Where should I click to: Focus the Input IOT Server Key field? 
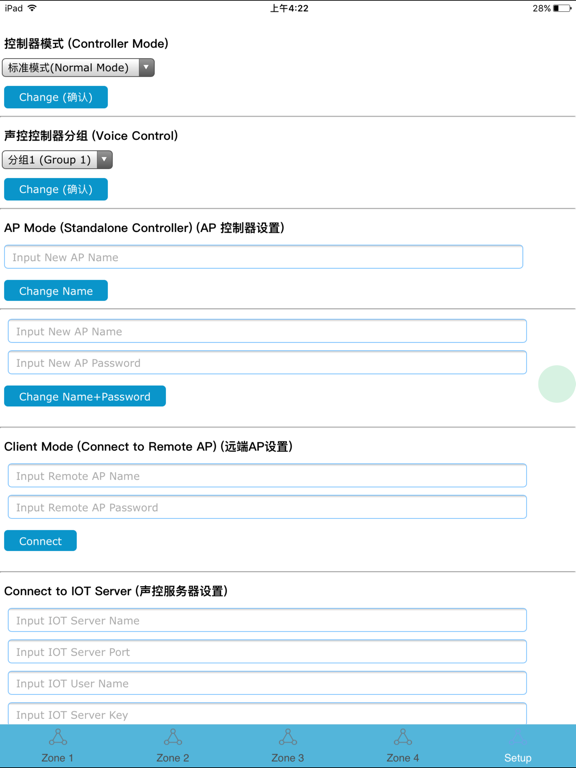pyautogui.click(x=267, y=714)
